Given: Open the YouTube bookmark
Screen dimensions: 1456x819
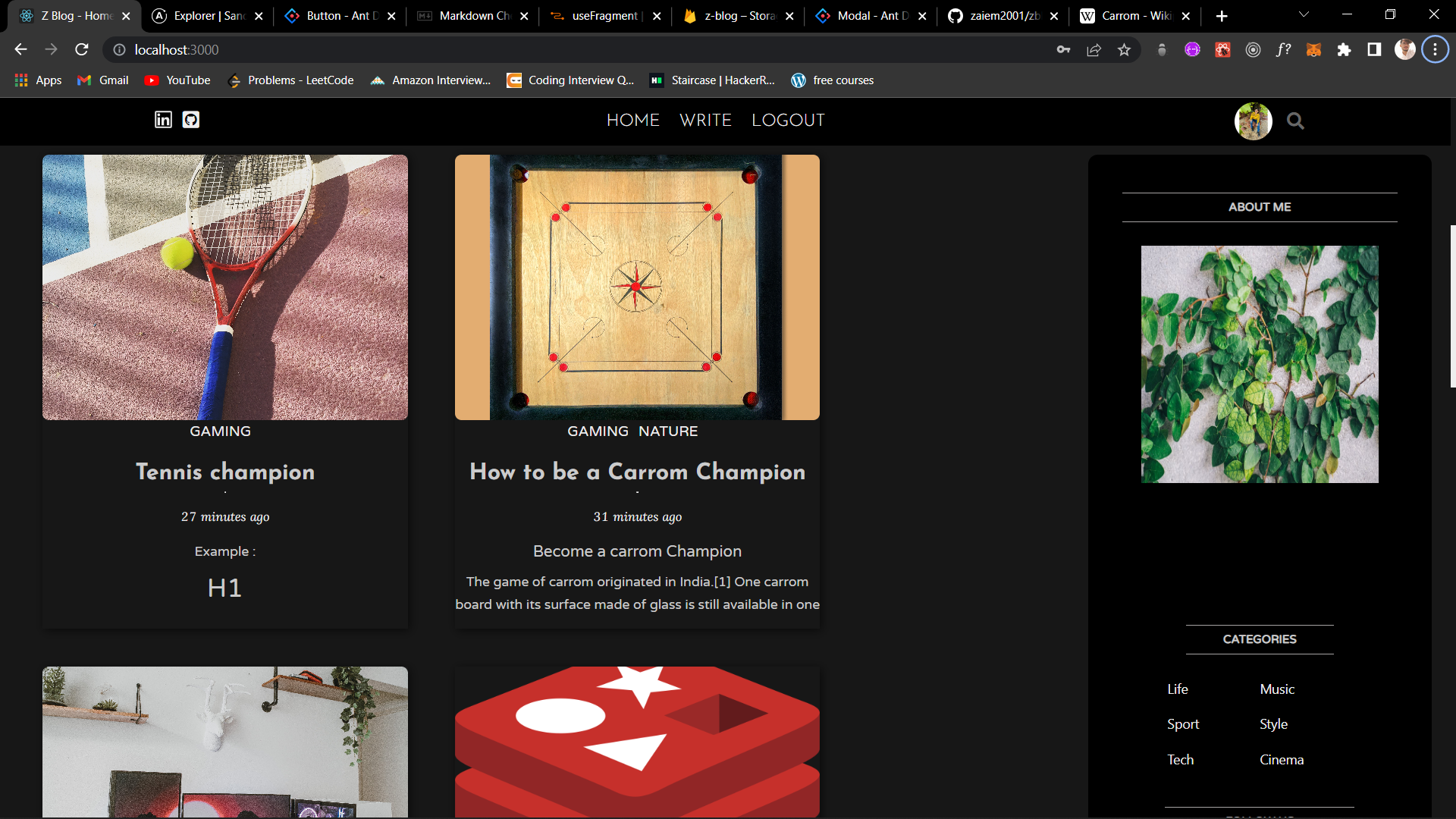Looking at the screenshot, I should 177,80.
